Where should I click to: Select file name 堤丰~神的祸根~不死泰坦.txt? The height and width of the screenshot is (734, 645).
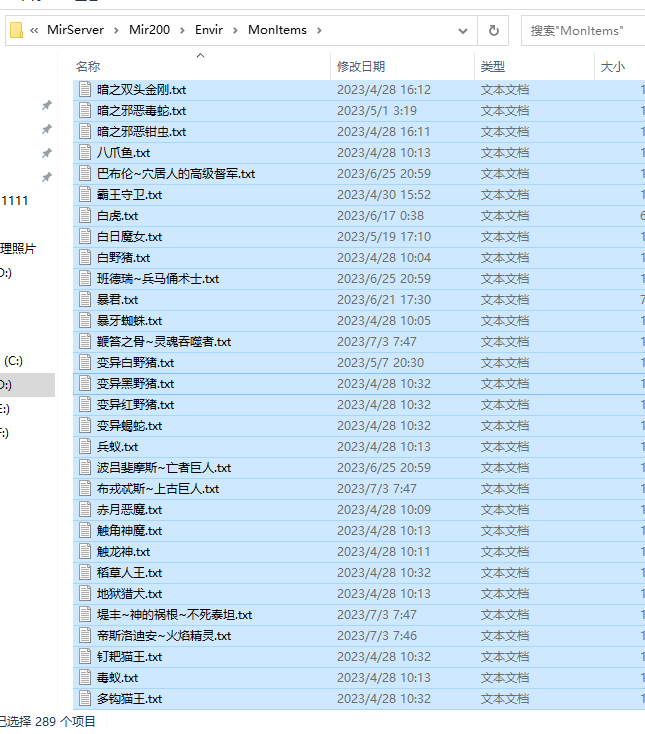pyautogui.click(x=174, y=615)
